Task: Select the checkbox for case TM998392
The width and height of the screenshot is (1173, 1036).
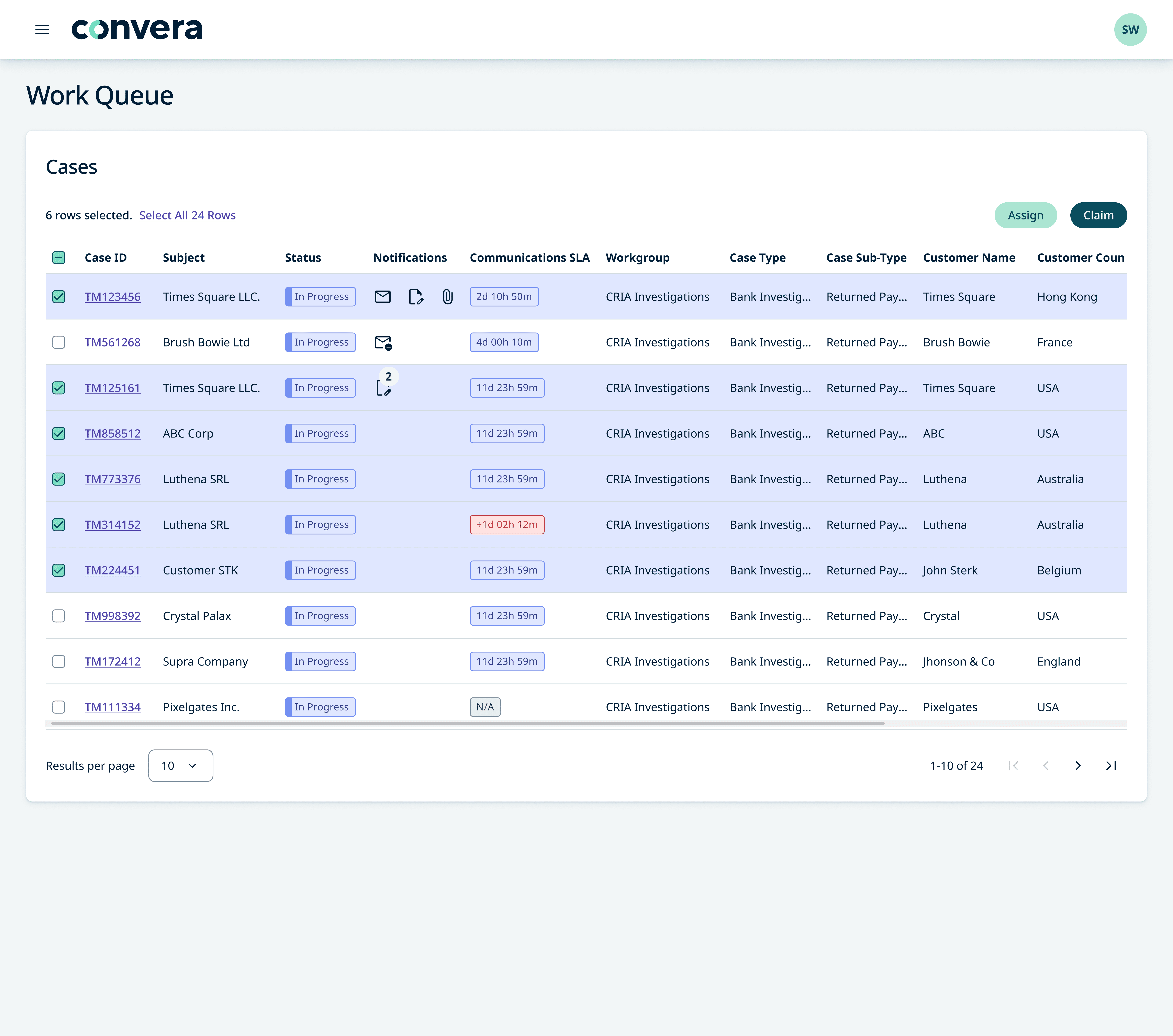Action: click(x=58, y=616)
